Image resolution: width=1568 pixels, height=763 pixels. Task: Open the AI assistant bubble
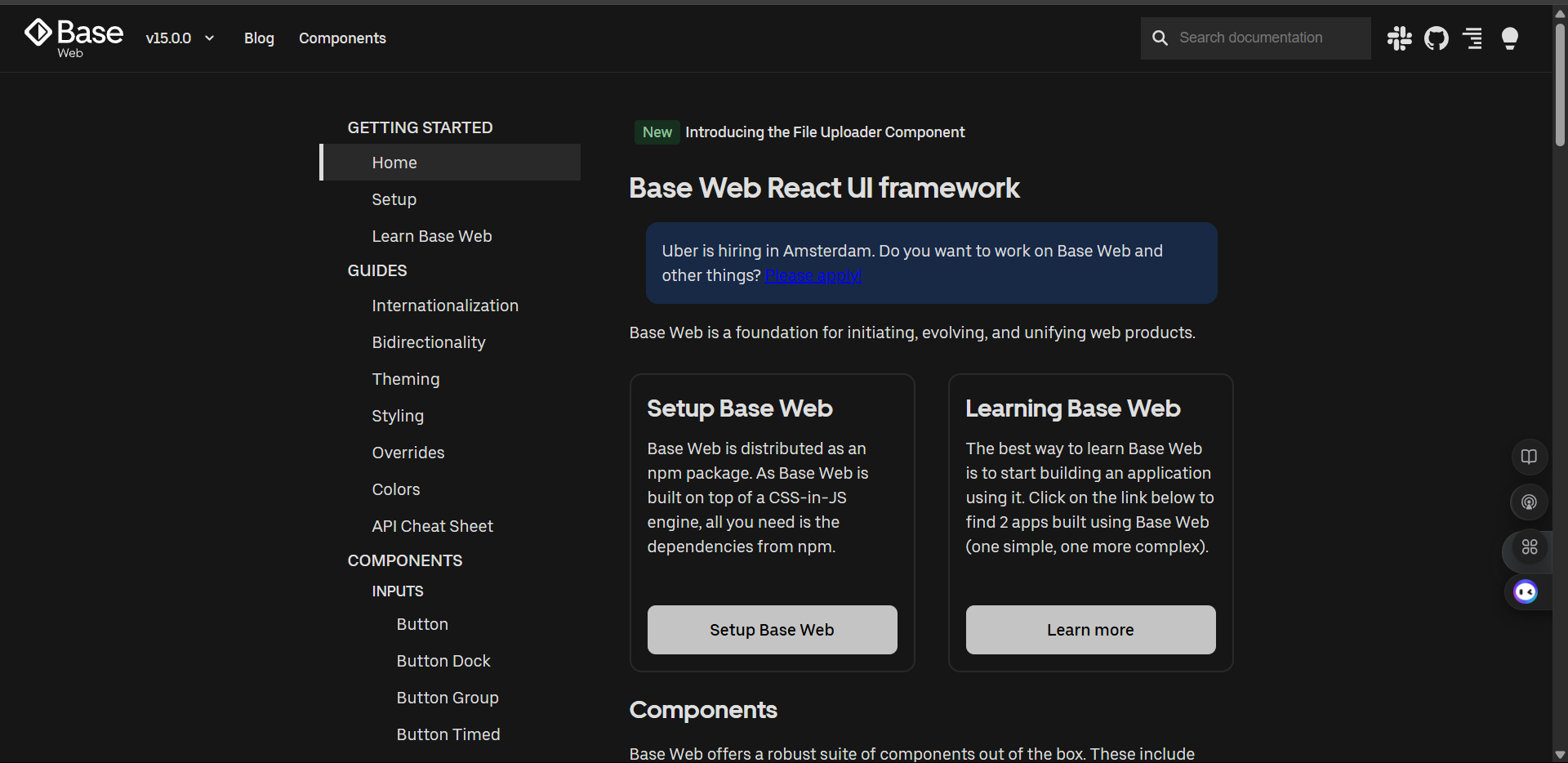pos(1525,591)
